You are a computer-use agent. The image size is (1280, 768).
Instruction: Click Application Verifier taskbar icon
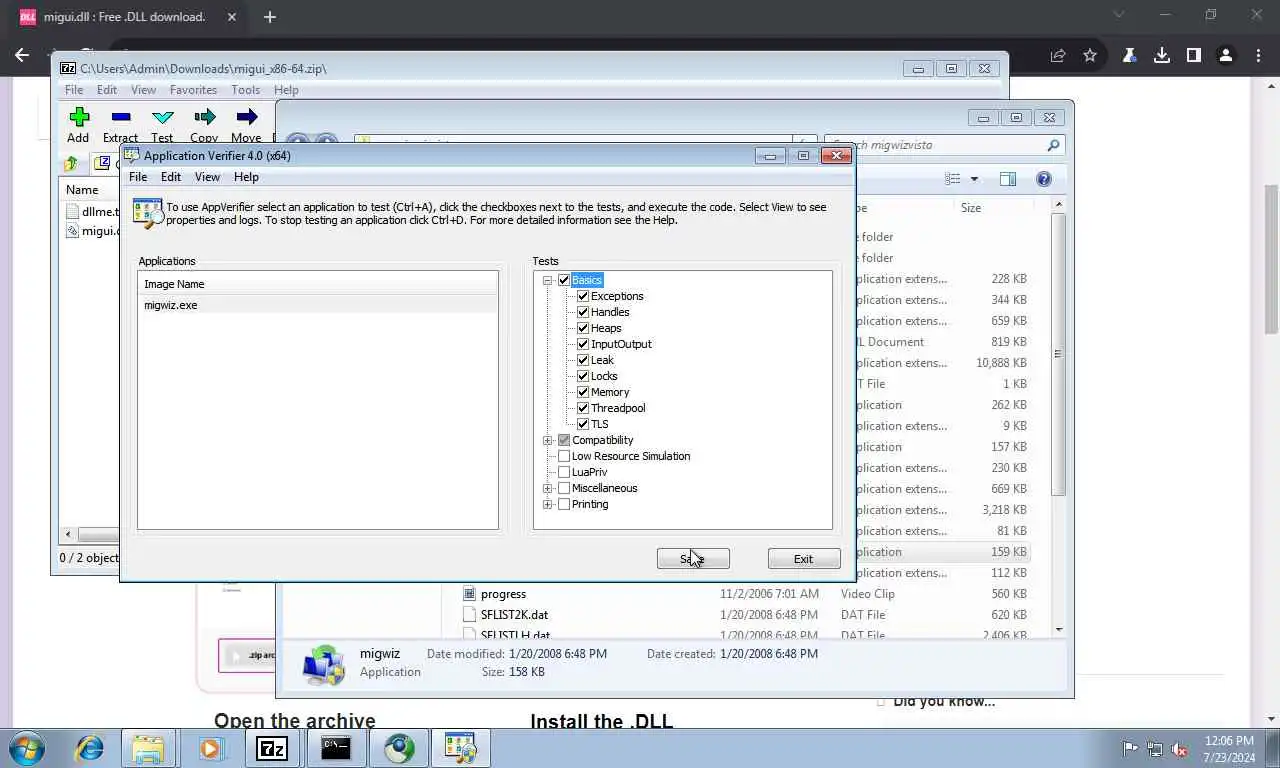[x=462, y=748]
